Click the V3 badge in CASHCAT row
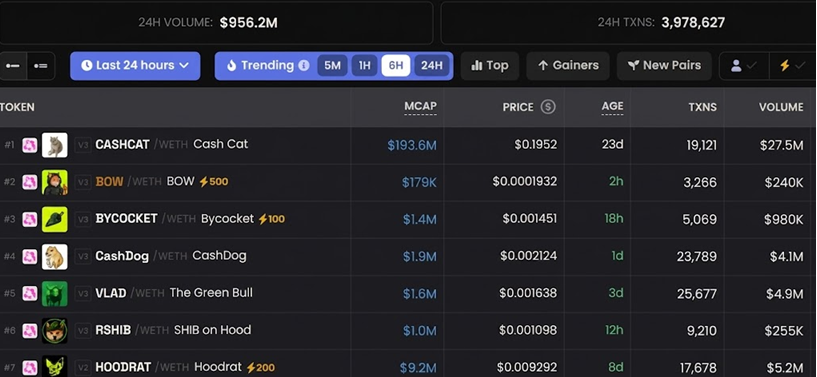Image resolution: width=817 pixels, height=377 pixels. click(x=83, y=145)
